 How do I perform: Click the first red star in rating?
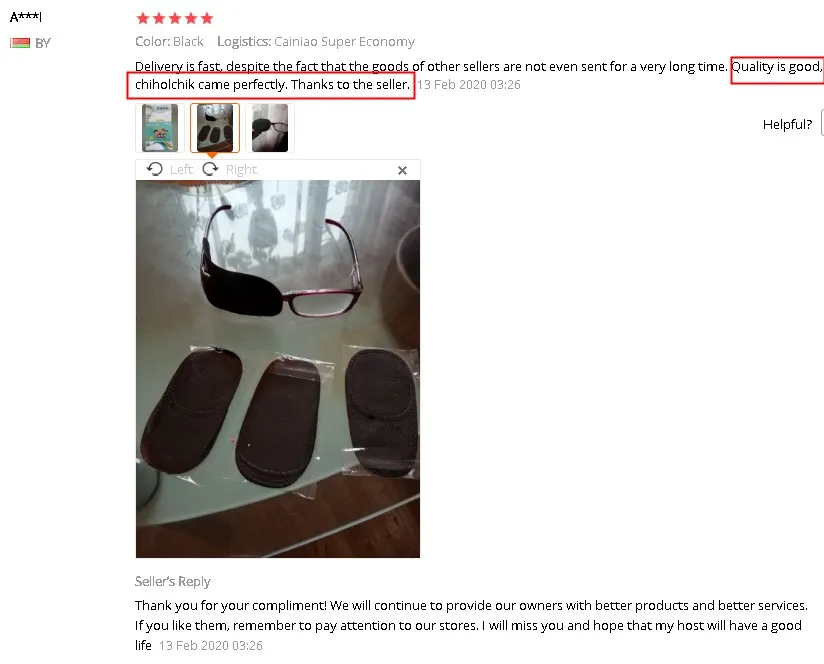click(142, 18)
